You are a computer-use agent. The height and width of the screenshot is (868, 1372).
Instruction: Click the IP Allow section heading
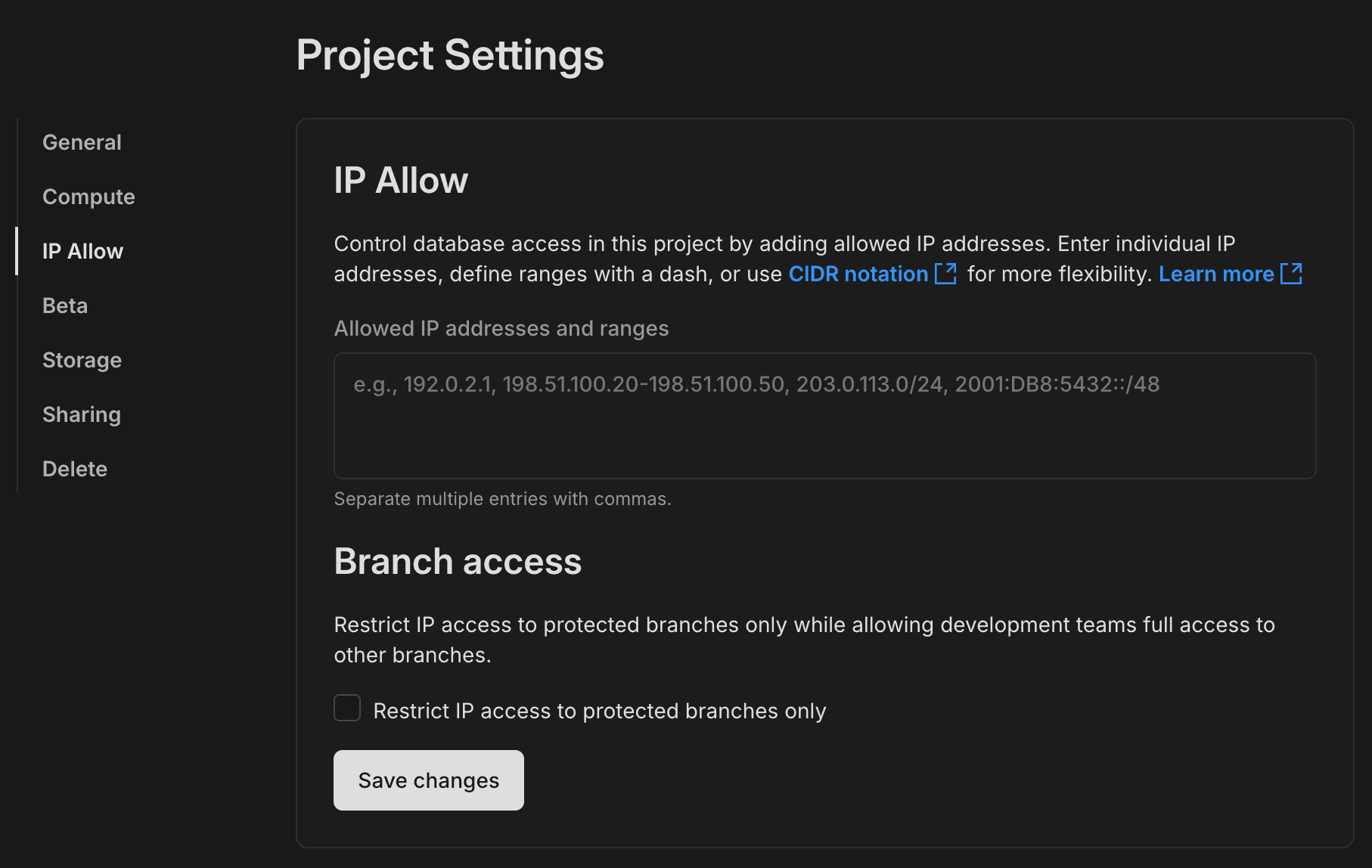(x=400, y=180)
